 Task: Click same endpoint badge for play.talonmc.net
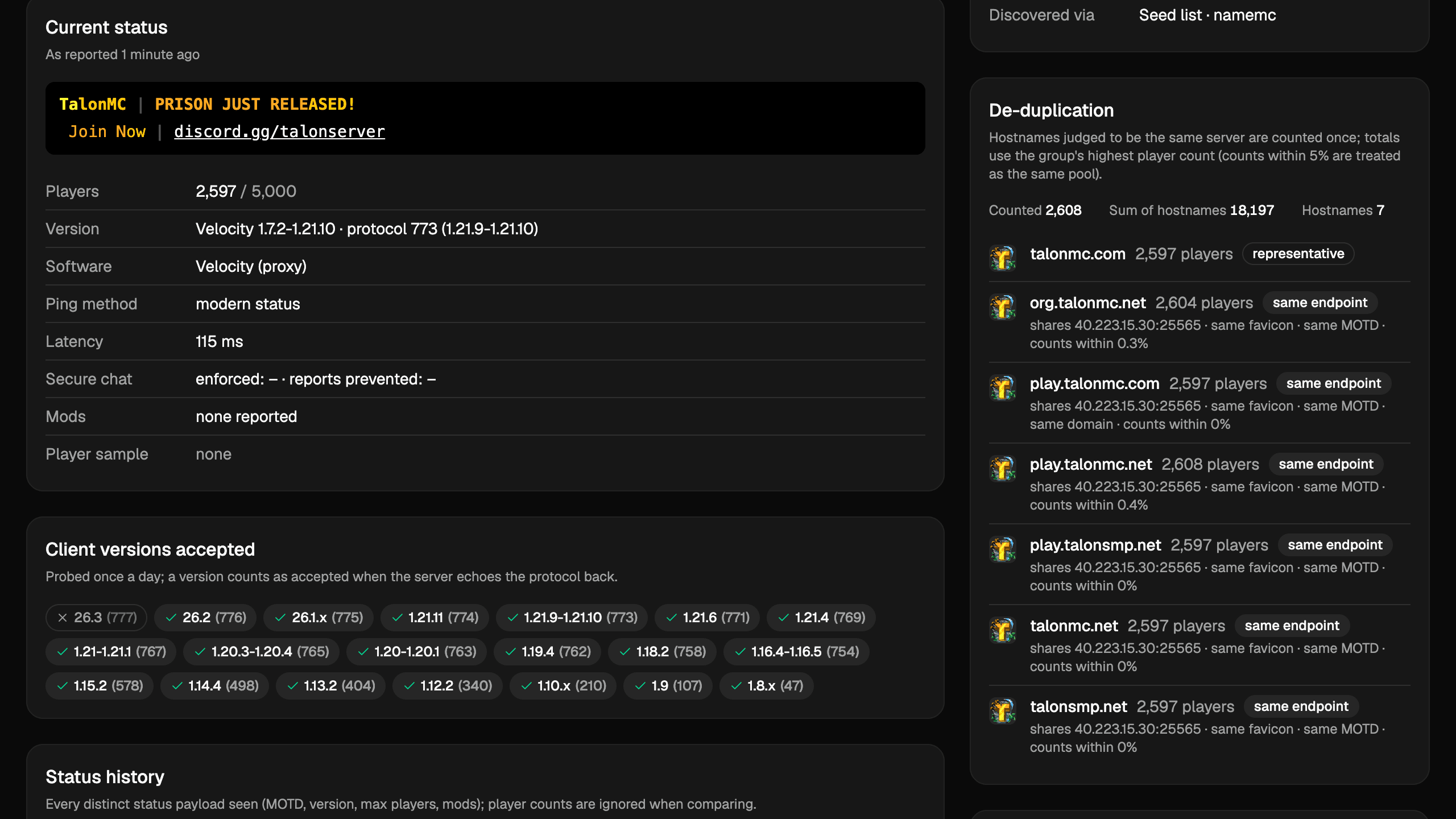pos(1326,464)
